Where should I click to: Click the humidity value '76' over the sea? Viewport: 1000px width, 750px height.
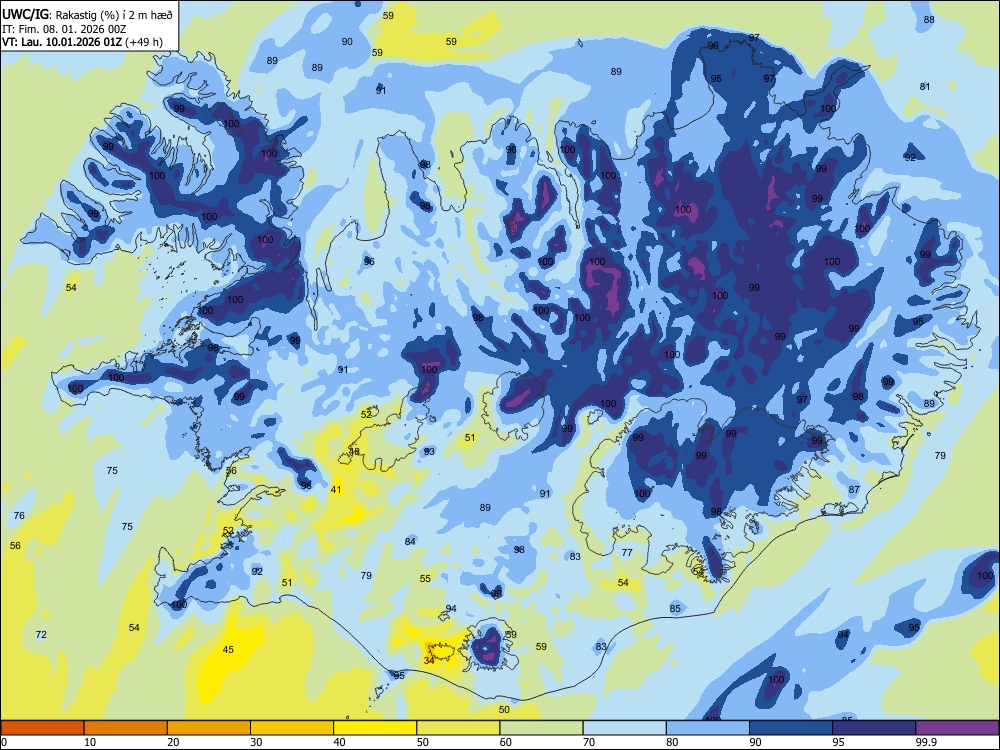point(19,515)
